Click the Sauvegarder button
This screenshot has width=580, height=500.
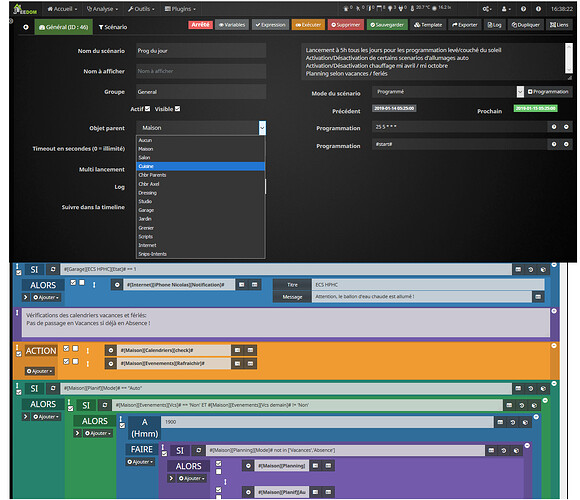point(387,25)
